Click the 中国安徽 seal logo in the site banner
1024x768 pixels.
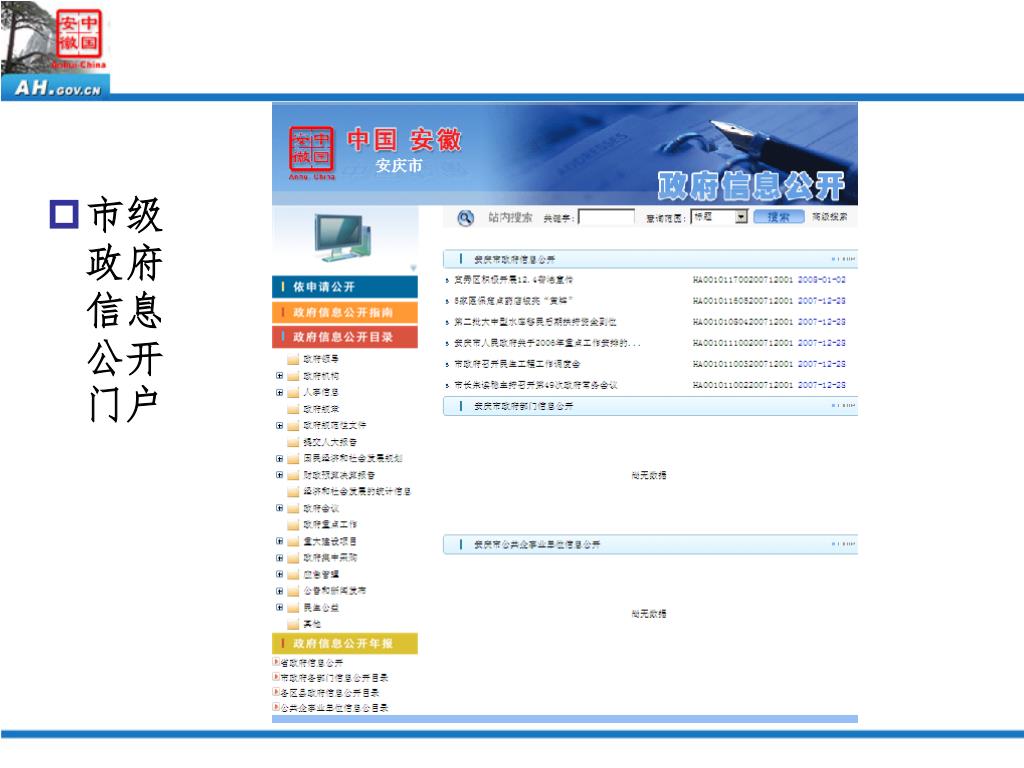click(x=312, y=153)
